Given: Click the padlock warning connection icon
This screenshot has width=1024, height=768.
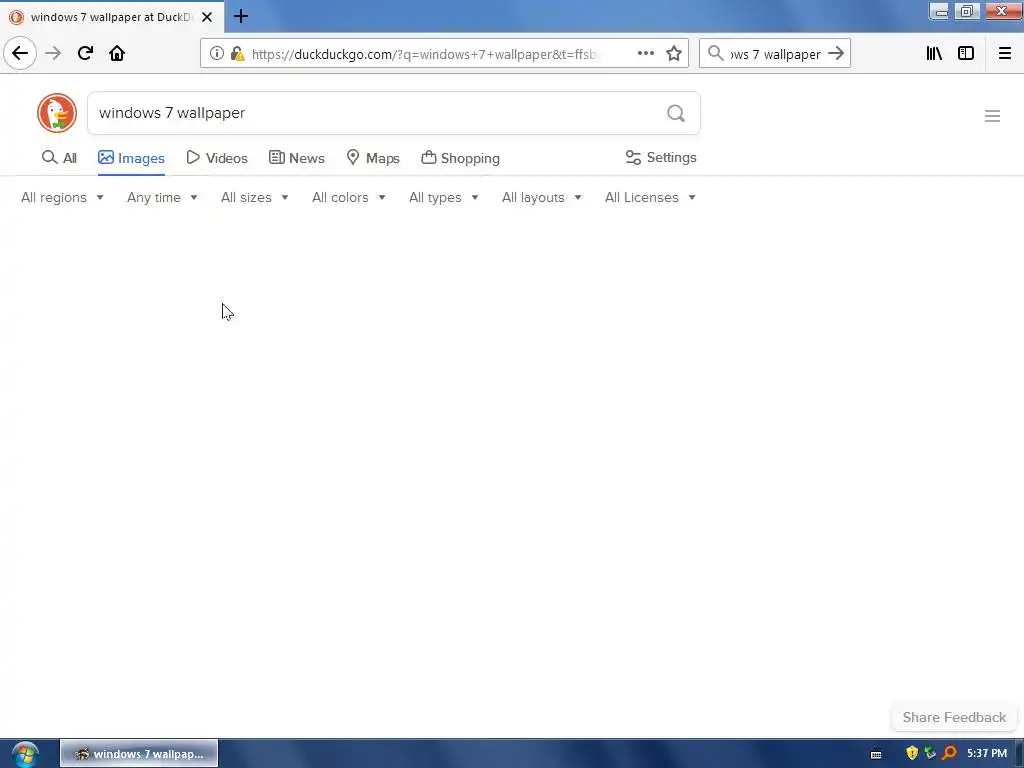Looking at the screenshot, I should click(x=238, y=54).
